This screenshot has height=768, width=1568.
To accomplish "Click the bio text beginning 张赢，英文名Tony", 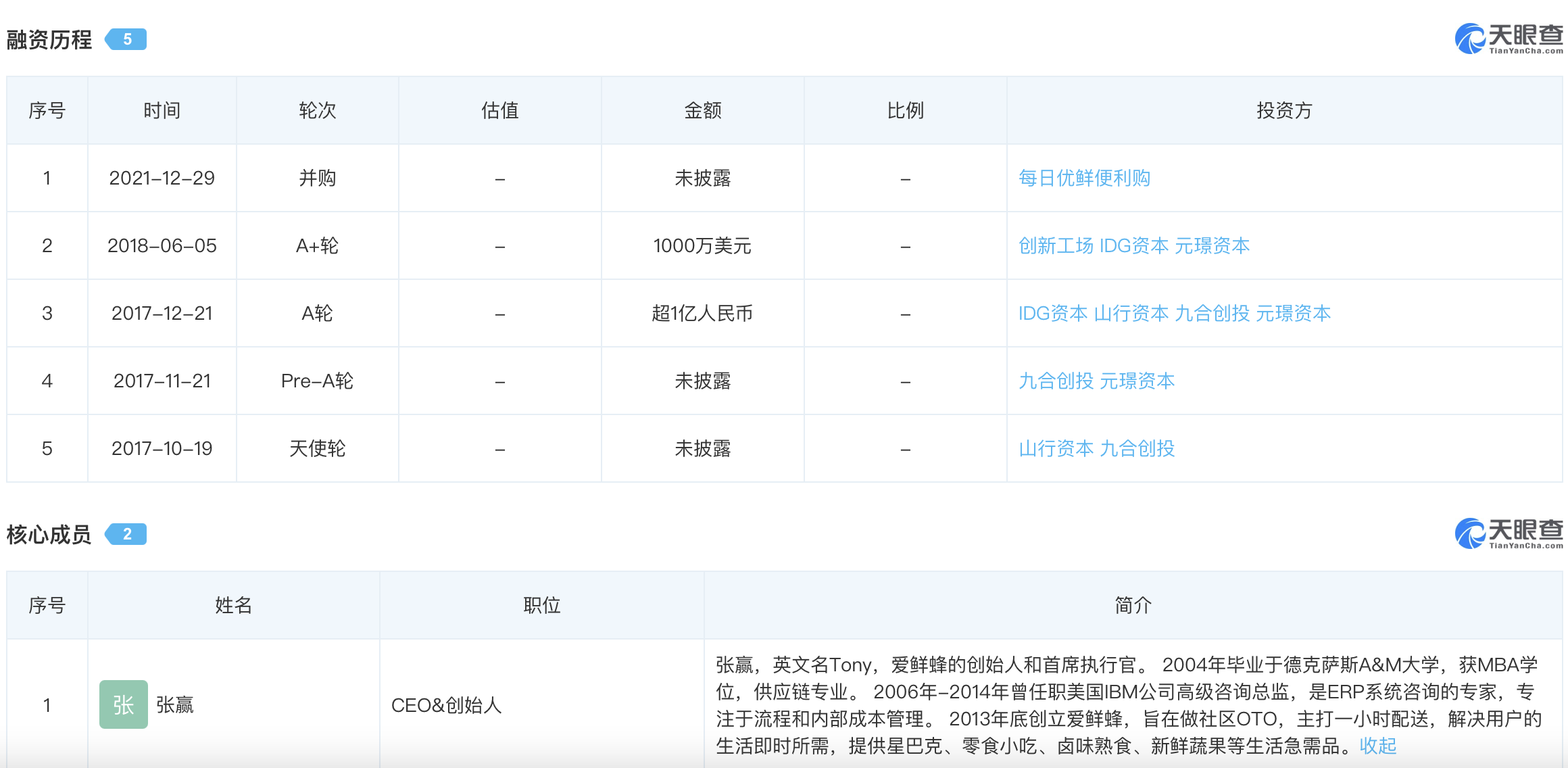I will coord(1129,705).
